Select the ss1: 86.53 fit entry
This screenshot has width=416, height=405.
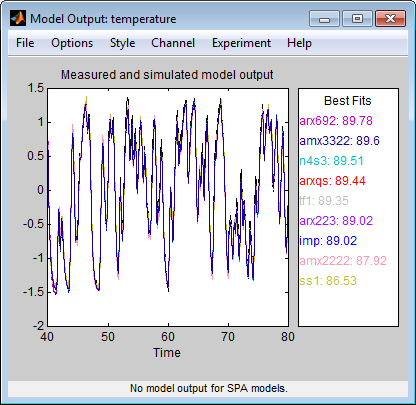pos(328,281)
